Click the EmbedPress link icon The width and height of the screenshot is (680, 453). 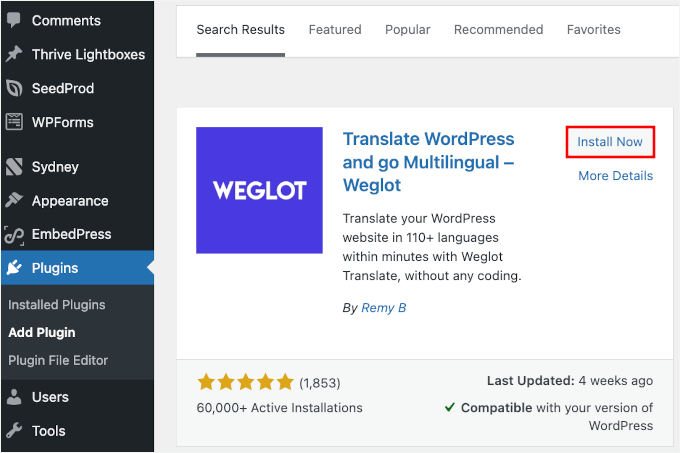pyautogui.click(x=14, y=235)
